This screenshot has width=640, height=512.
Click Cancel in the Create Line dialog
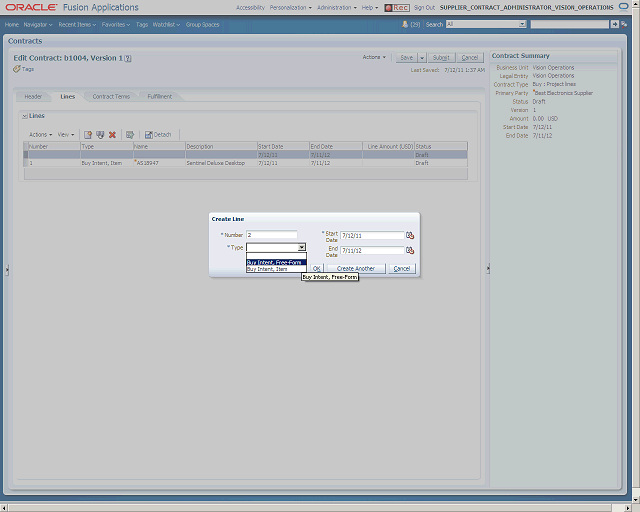[402, 269]
